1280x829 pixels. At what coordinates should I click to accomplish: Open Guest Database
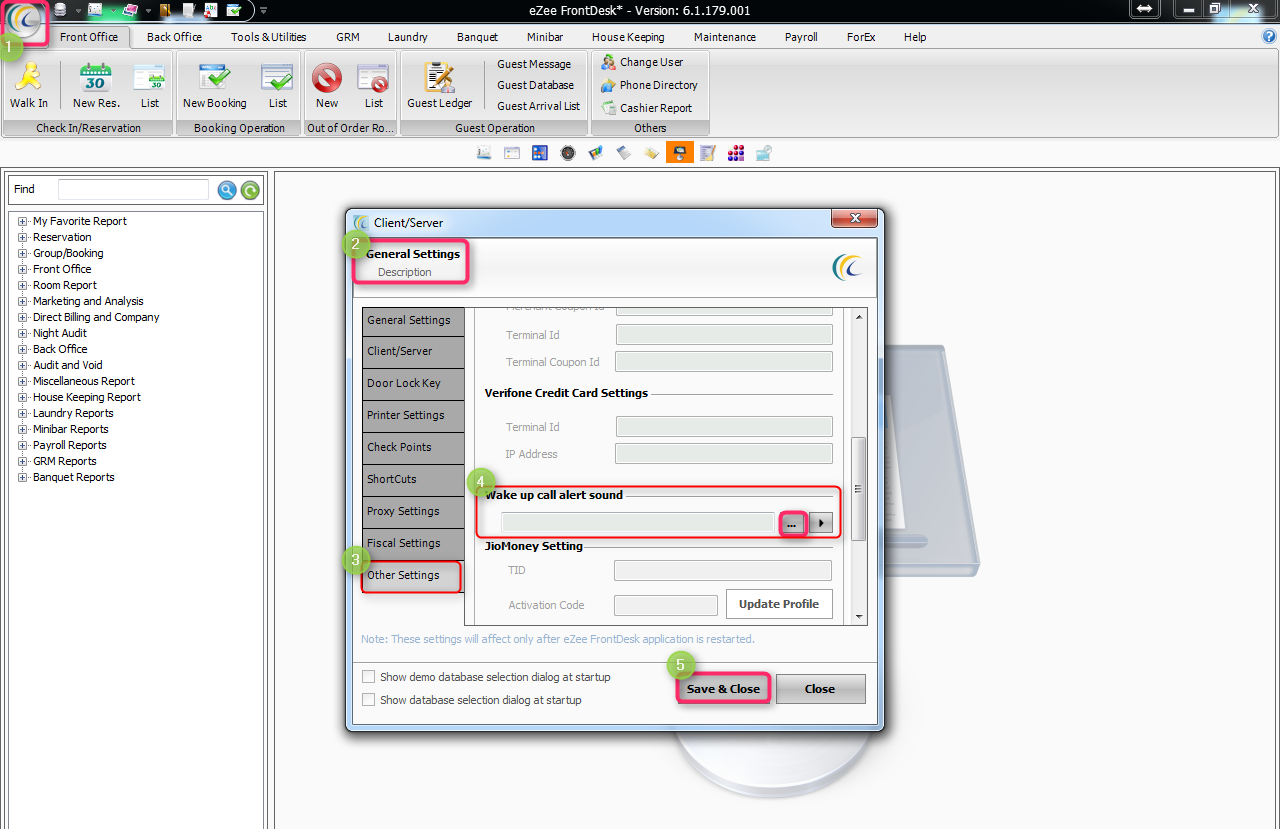536,85
